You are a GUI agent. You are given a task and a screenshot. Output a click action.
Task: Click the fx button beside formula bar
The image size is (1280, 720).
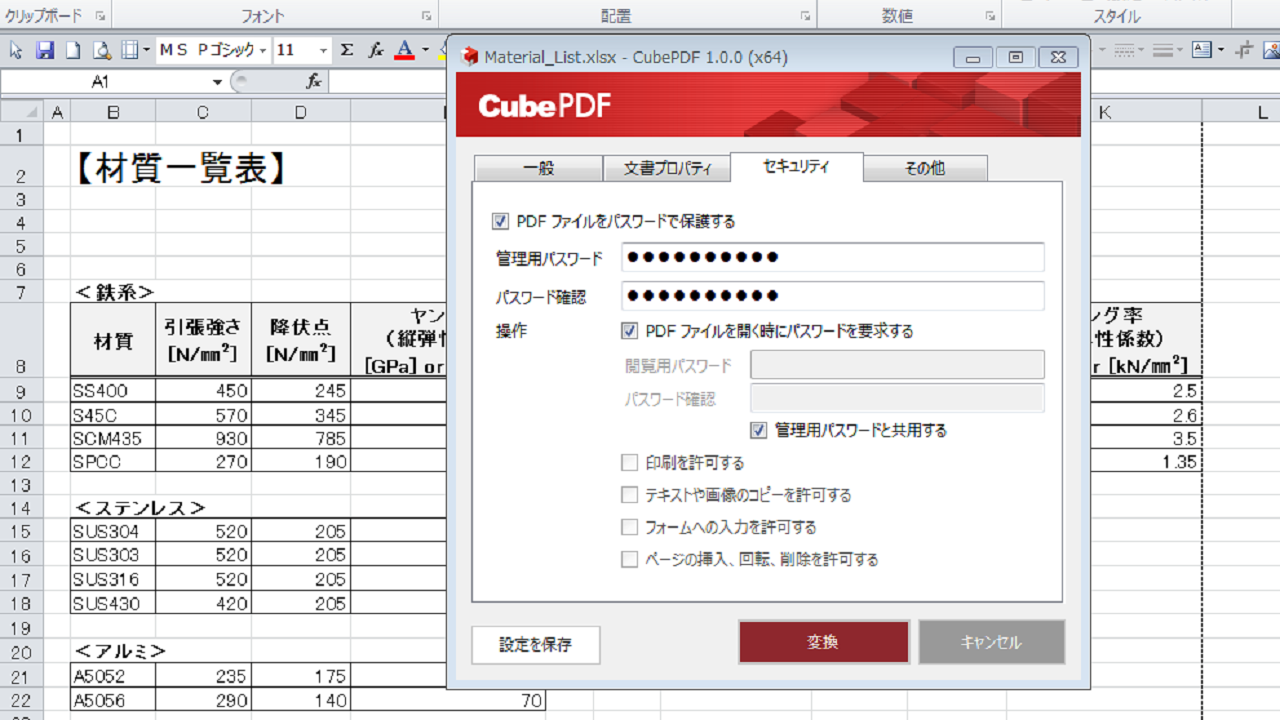tap(313, 82)
